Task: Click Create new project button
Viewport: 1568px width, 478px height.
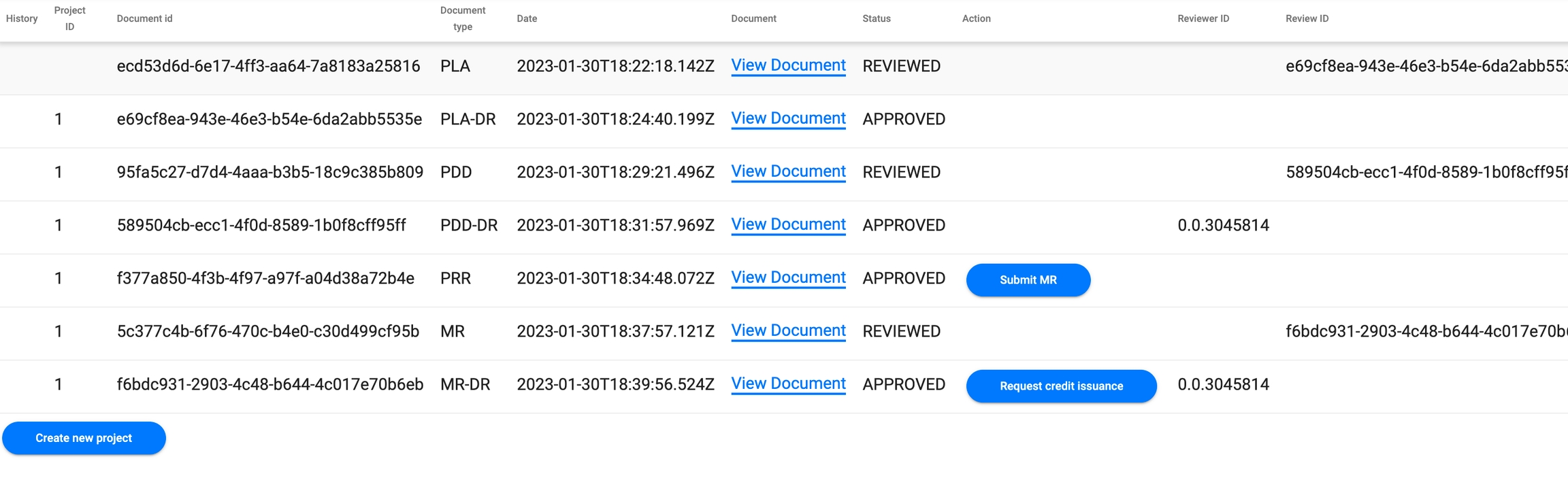Action: tap(84, 439)
